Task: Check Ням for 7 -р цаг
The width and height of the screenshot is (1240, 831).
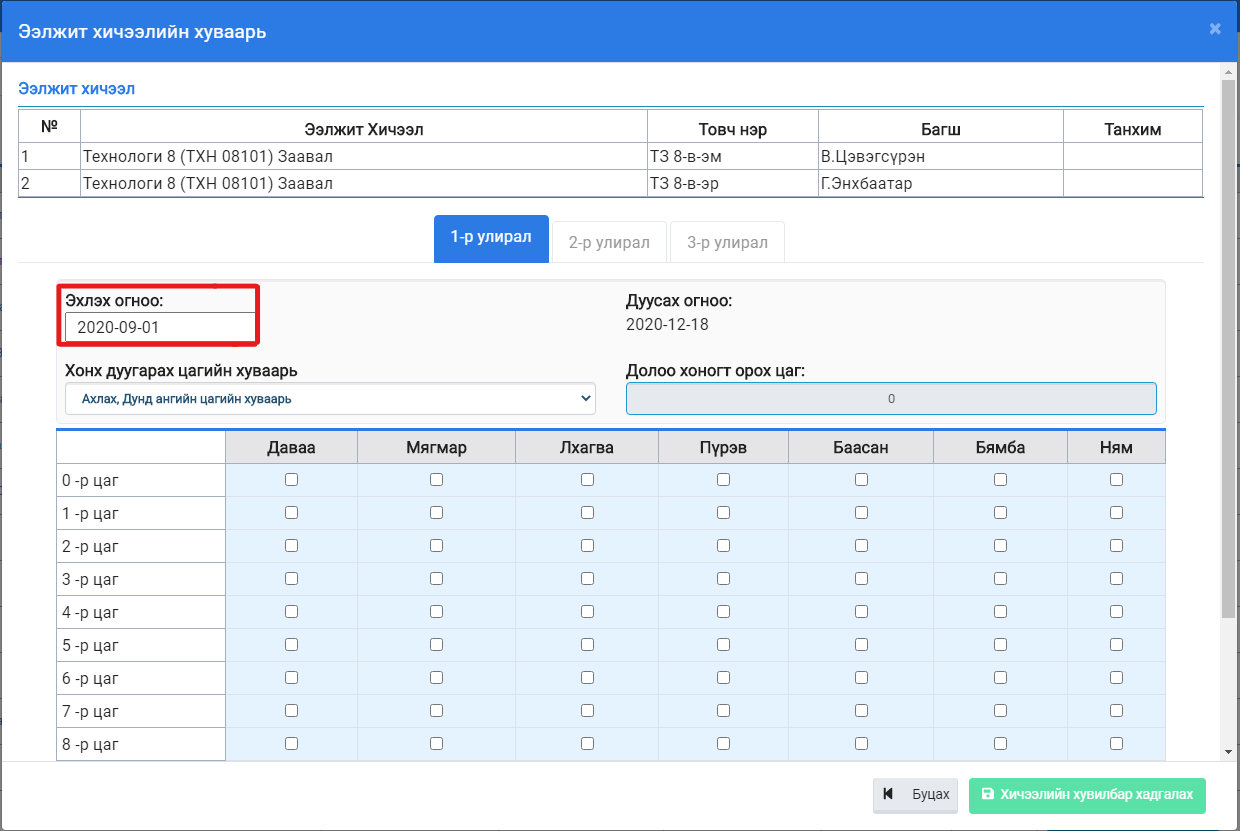Action: [x=1116, y=711]
